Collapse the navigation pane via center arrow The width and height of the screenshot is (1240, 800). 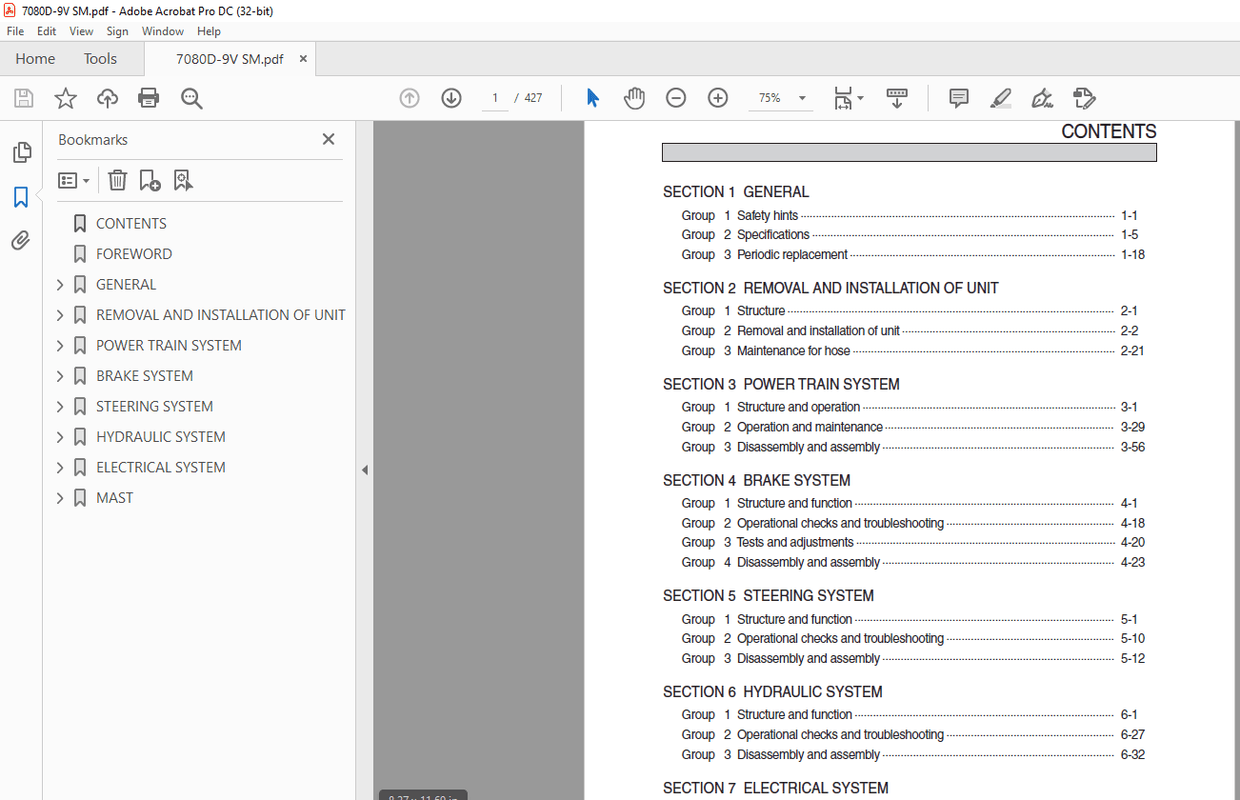[x=365, y=468]
